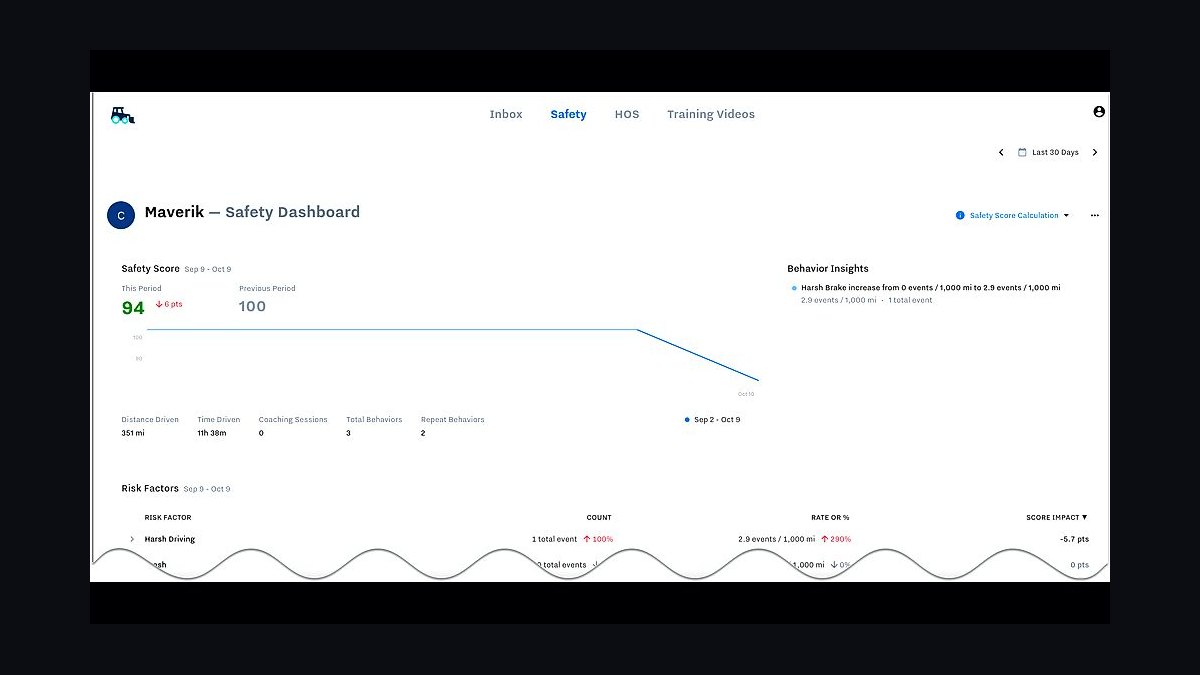Screen dimensions: 1200x675
Task: Expand the Safety Score Calculation dropdown
Action: pyautogui.click(x=1019, y=215)
